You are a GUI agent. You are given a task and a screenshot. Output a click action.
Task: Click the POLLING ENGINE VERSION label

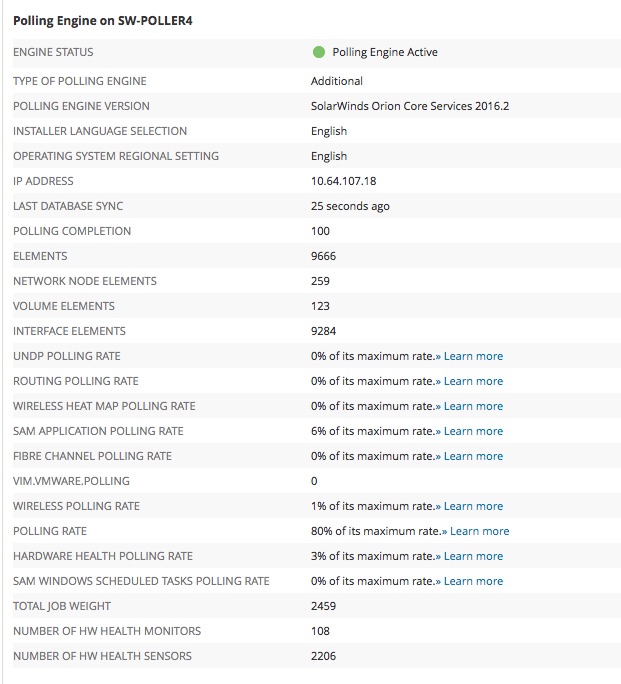tap(81, 106)
